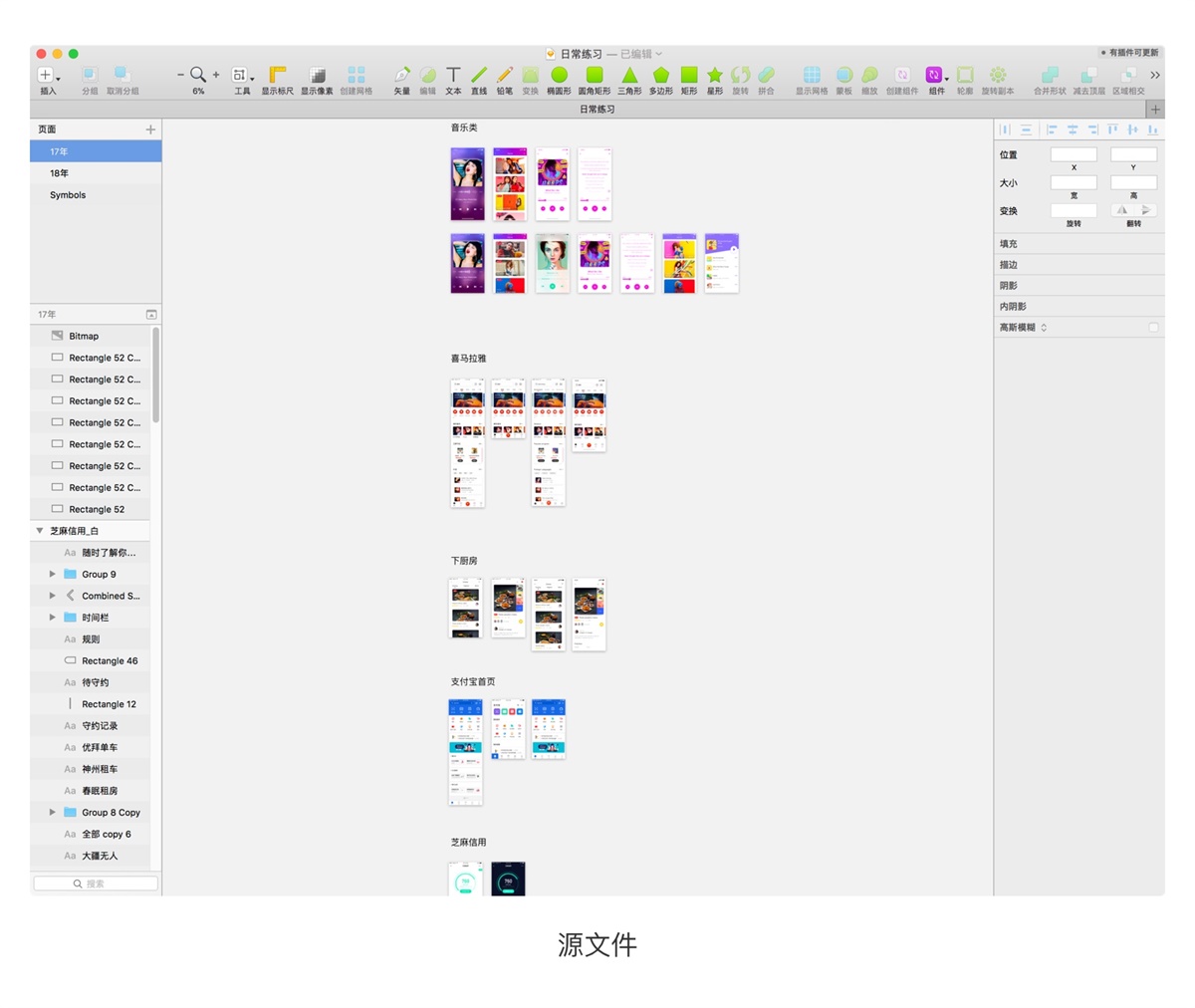Click the 区域相交 (Intersect) icon

[x=1128, y=75]
